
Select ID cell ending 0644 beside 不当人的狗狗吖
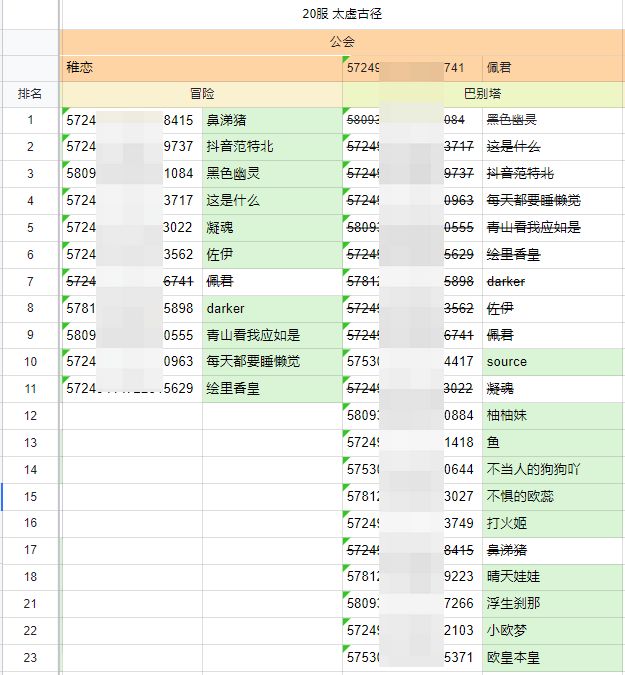pos(412,470)
